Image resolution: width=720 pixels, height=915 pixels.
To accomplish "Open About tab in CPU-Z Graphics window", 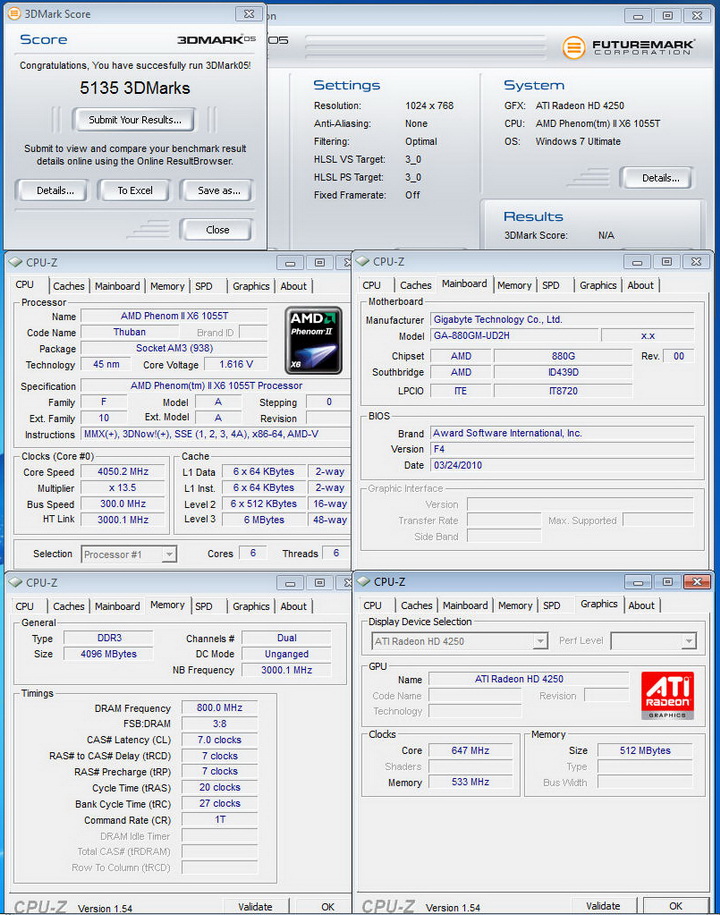I will tap(641, 606).
